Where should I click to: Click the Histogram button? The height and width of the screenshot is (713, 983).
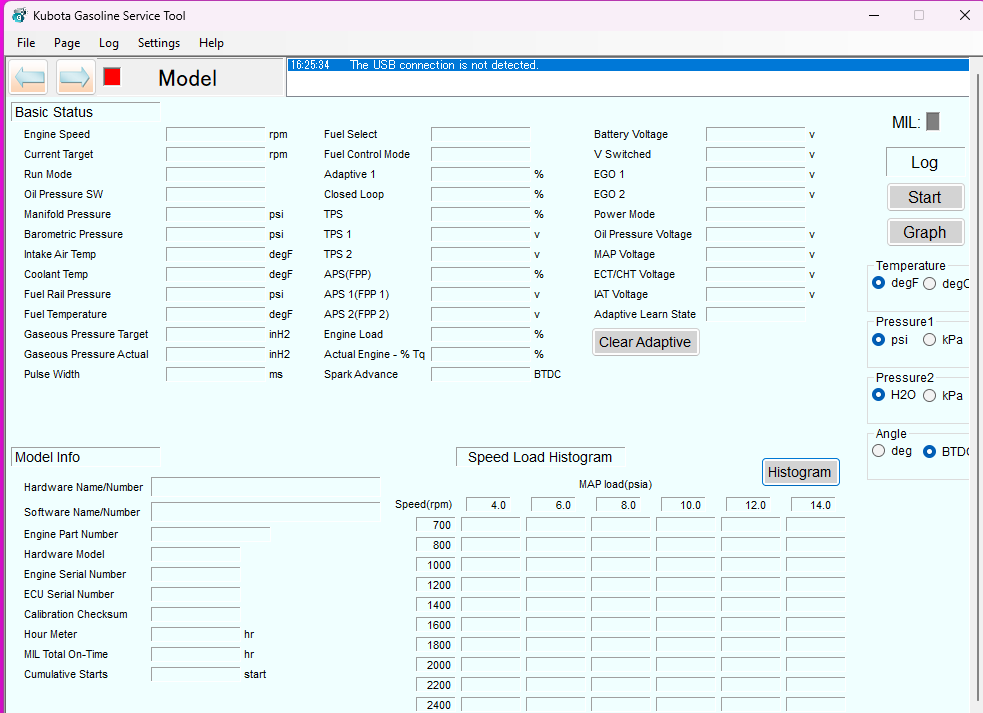click(800, 472)
